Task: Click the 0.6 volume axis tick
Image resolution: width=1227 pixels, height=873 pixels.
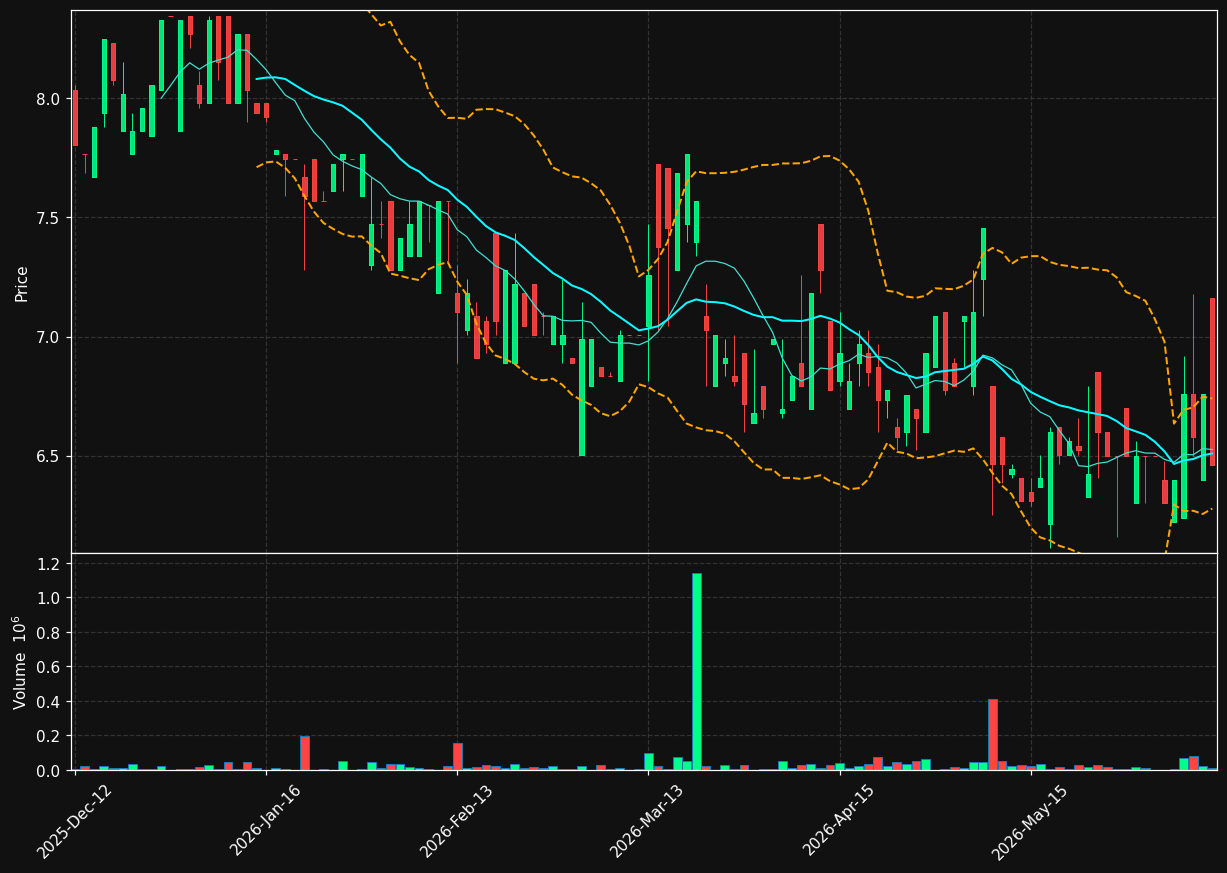Action: coord(50,667)
